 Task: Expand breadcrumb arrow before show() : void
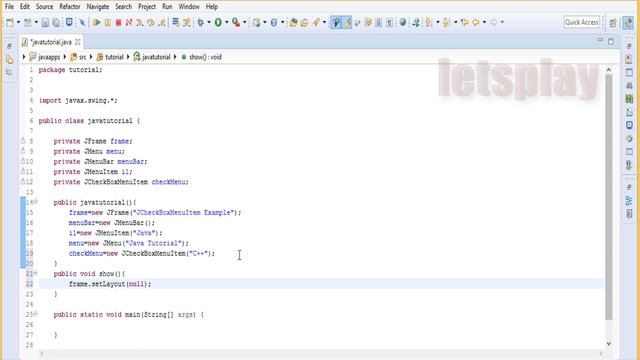coord(175,57)
